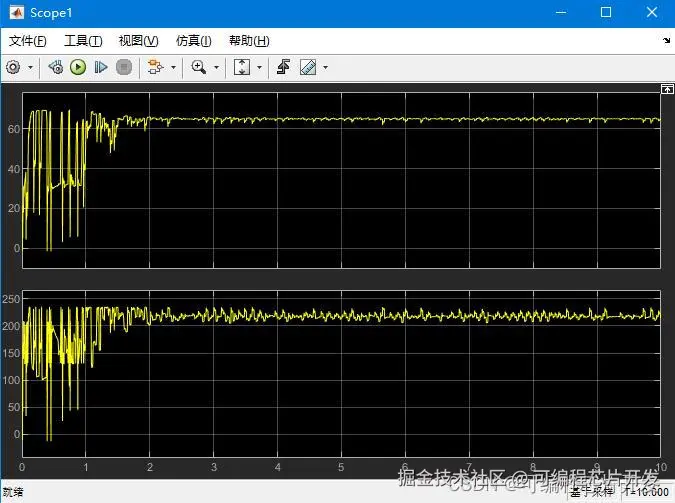Screen dimensions: 675x503
Task: Open the 帮助(H) menu
Action: coord(249,41)
